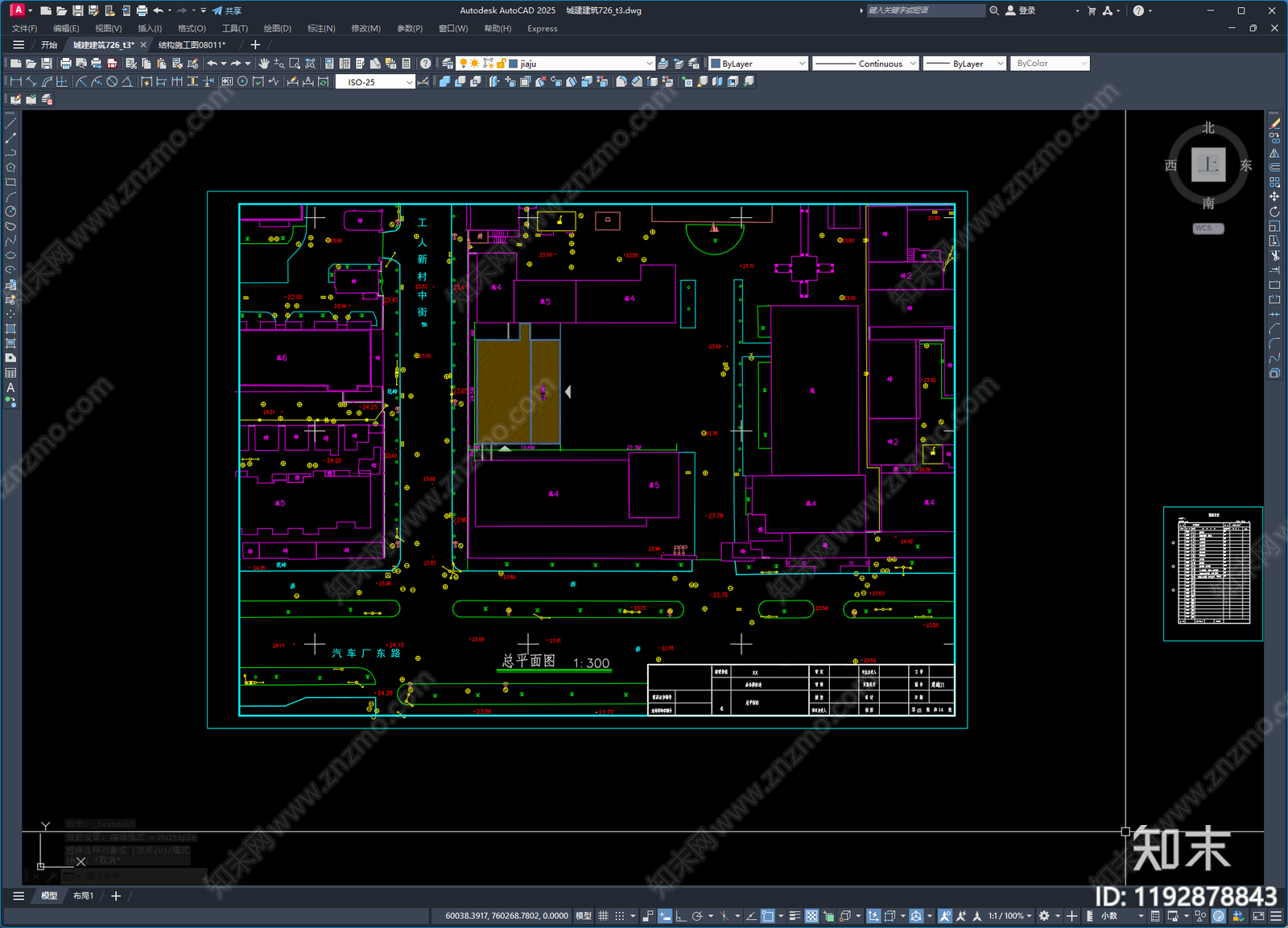The width and height of the screenshot is (1288, 928).
Task: Click the Layer Properties manager icon
Action: [x=448, y=64]
